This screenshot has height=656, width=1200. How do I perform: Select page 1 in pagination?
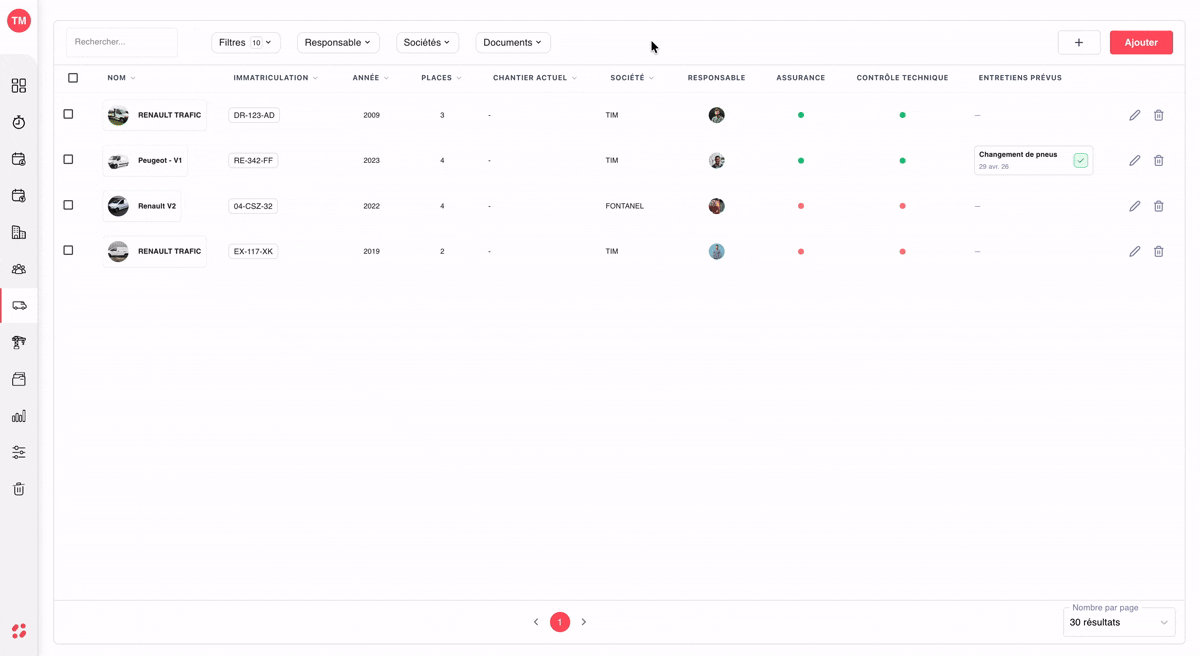tap(560, 622)
